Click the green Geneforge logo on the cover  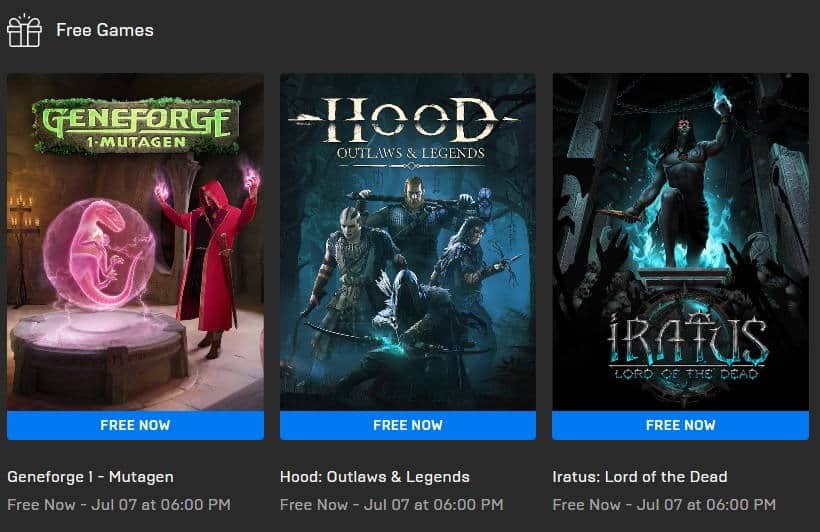(136, 126)
